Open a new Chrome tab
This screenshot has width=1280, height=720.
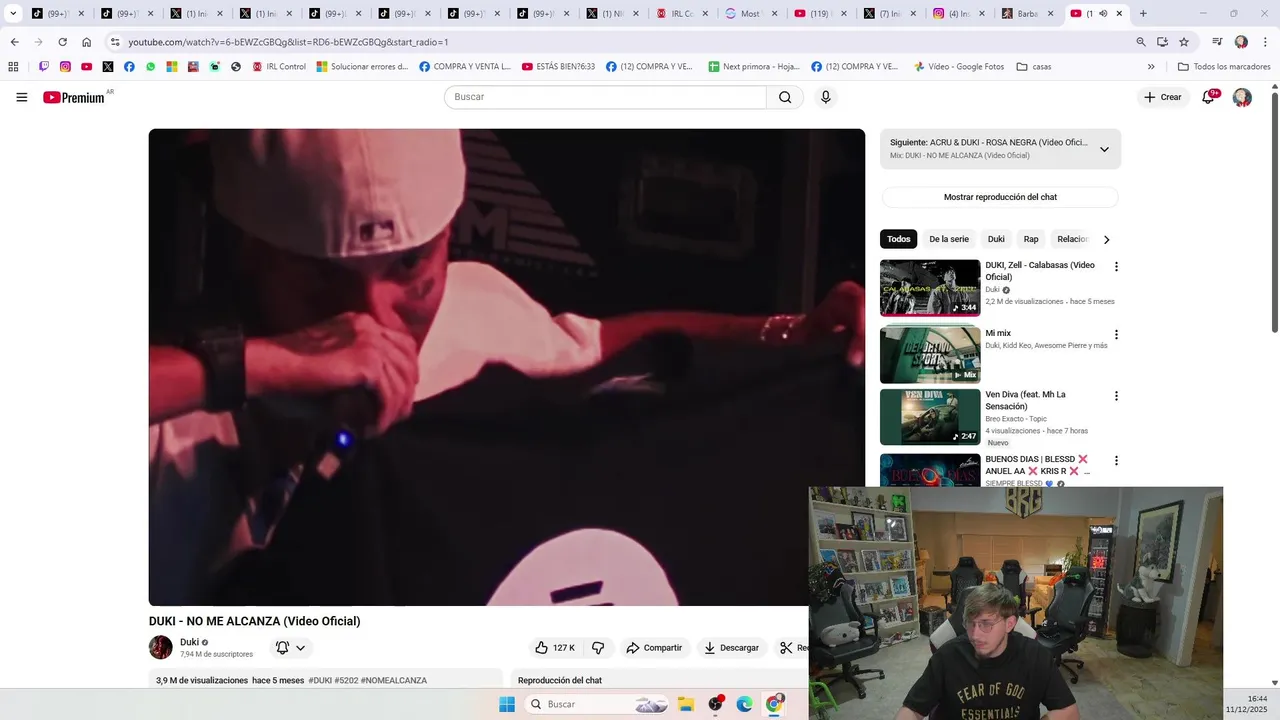click(x=1143, y=14)
